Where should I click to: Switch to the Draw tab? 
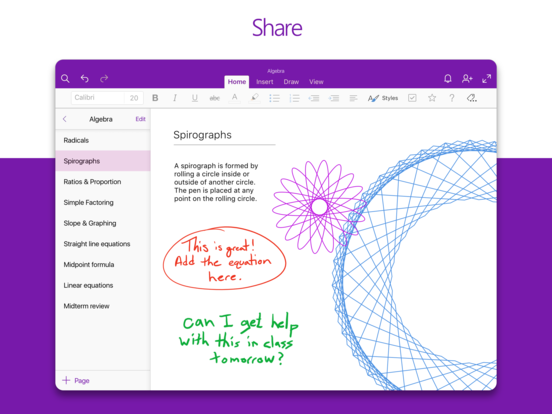click(x=291, y=82)
